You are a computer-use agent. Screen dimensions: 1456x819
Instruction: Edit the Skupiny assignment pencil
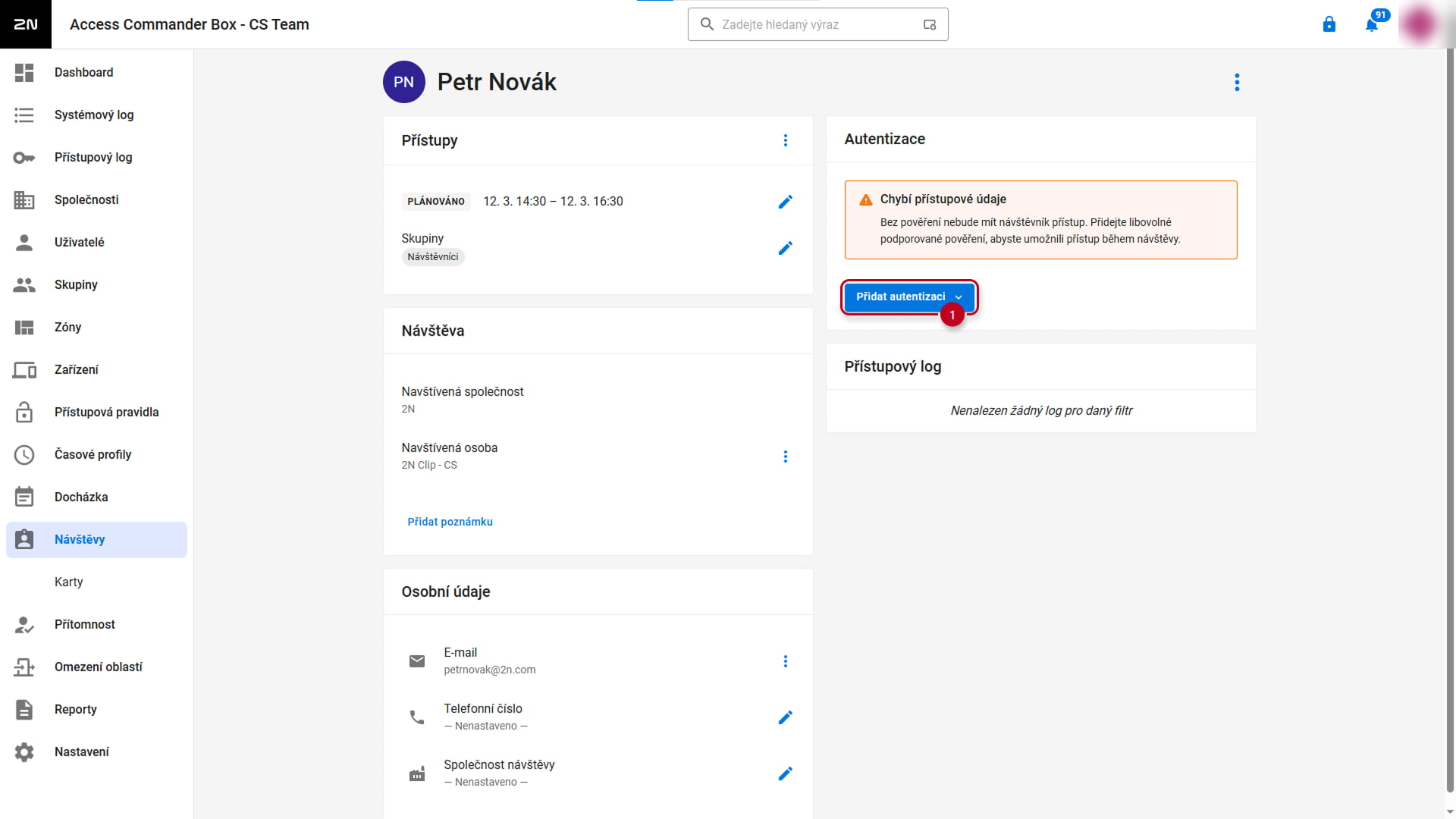[x=786, y=248]
